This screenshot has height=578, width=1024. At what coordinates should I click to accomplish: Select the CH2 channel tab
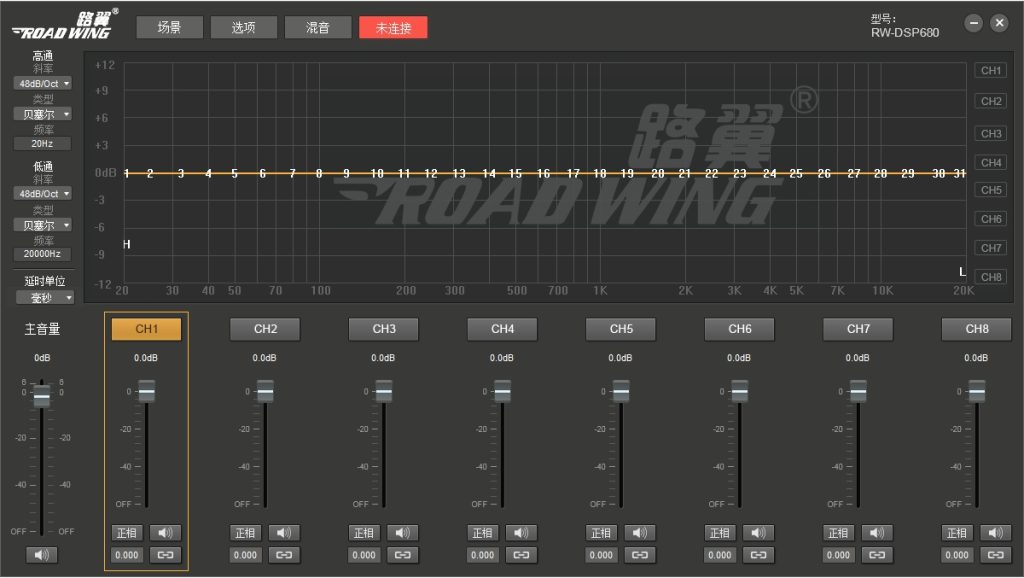tap(265, 329)
